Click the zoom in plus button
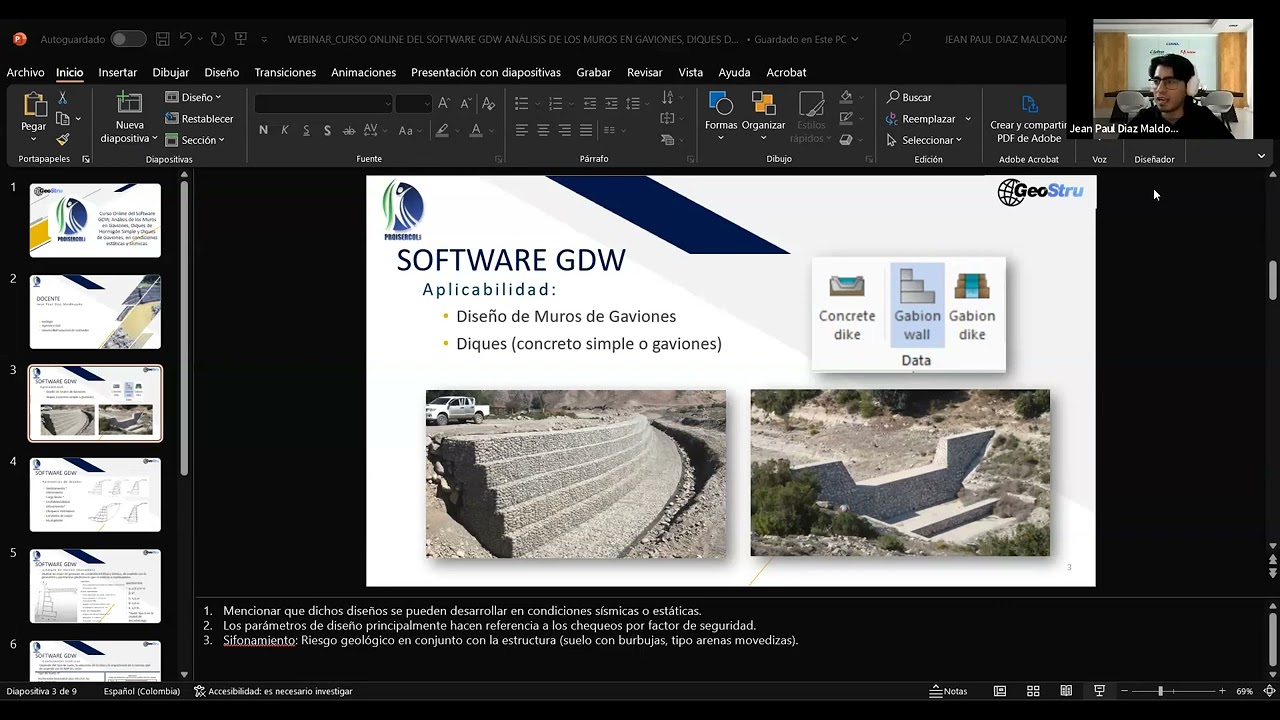The image size is (1280, 720). click(1222, 691)
